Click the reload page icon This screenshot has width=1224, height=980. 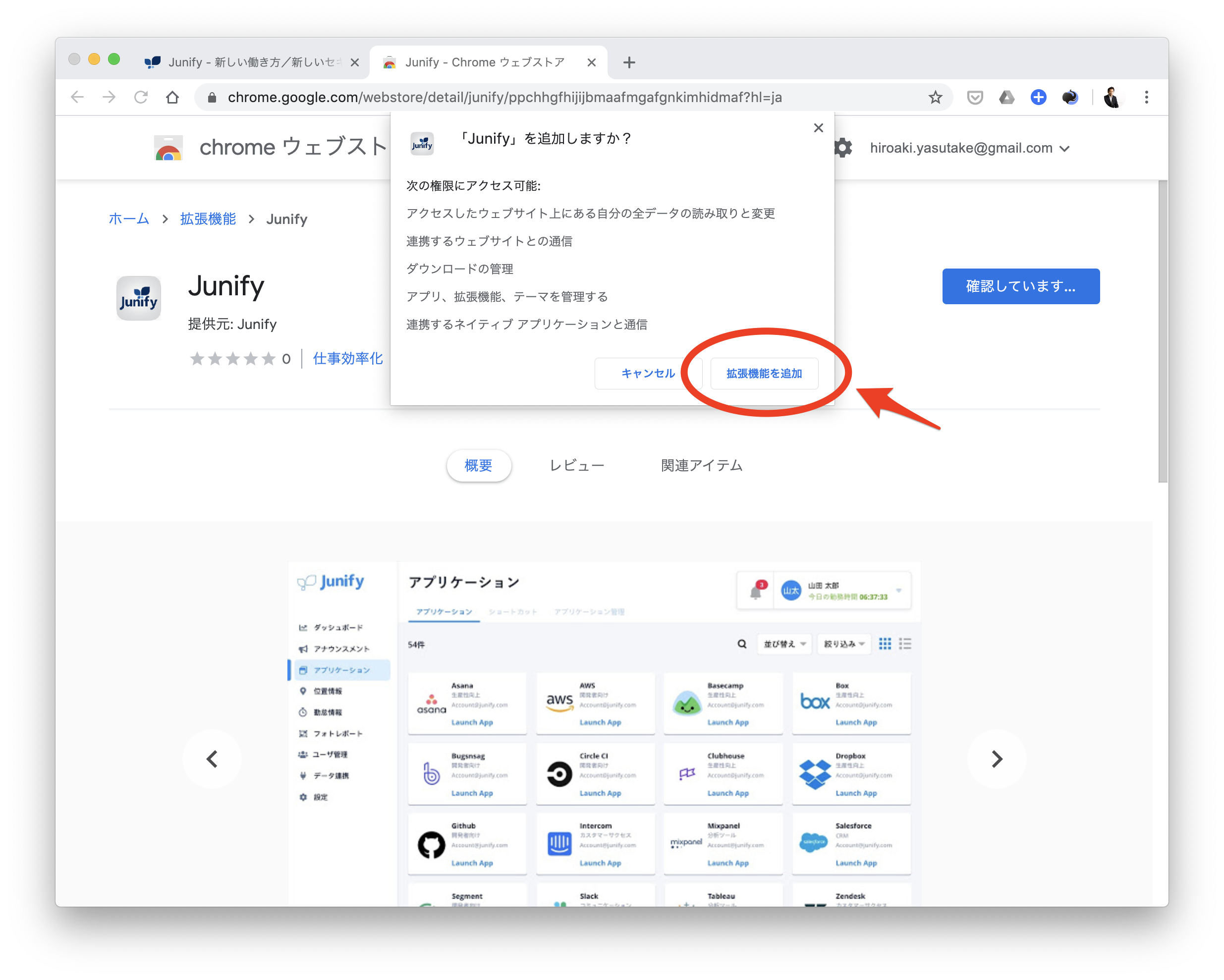click(141, 98)
